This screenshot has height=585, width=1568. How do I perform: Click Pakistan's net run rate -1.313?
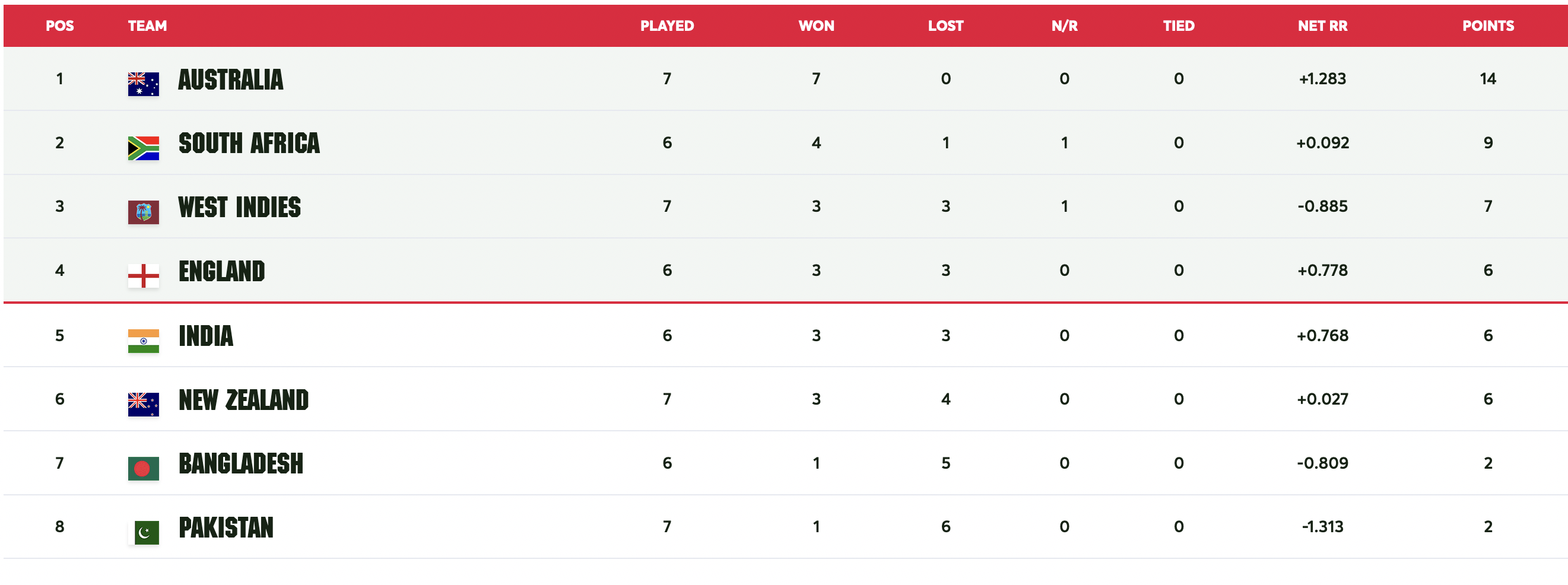[x=1322, y=527]
